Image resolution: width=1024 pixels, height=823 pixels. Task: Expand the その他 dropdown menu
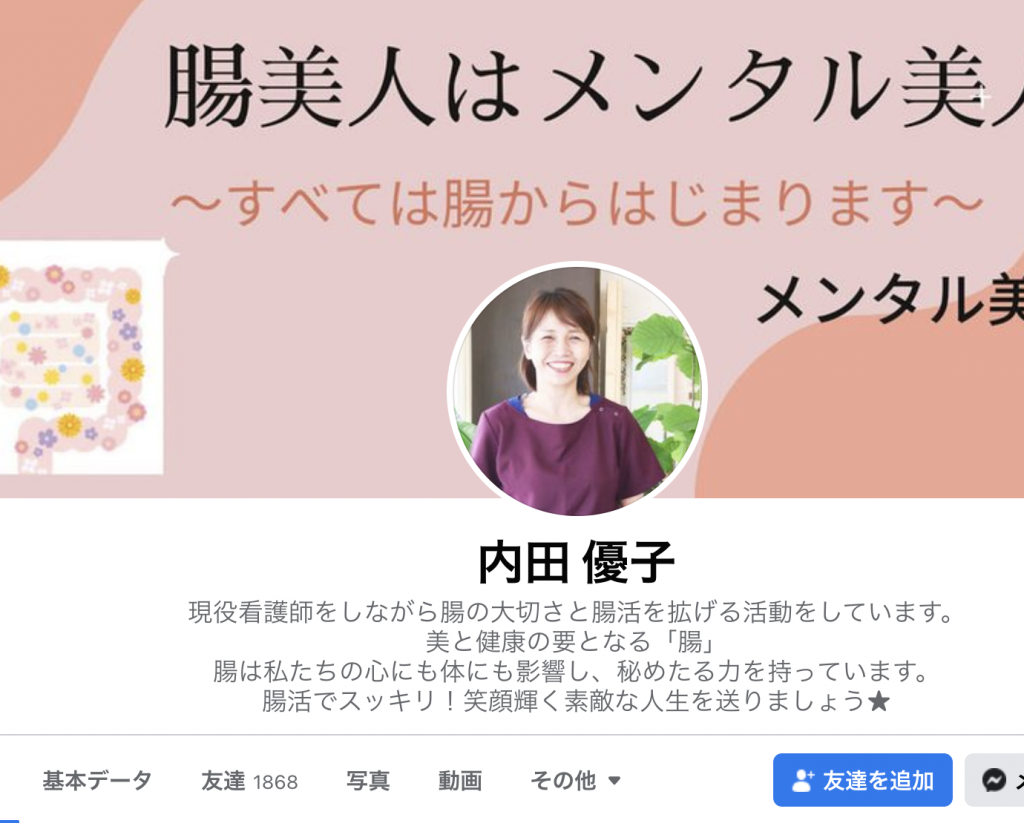(575, 781)
